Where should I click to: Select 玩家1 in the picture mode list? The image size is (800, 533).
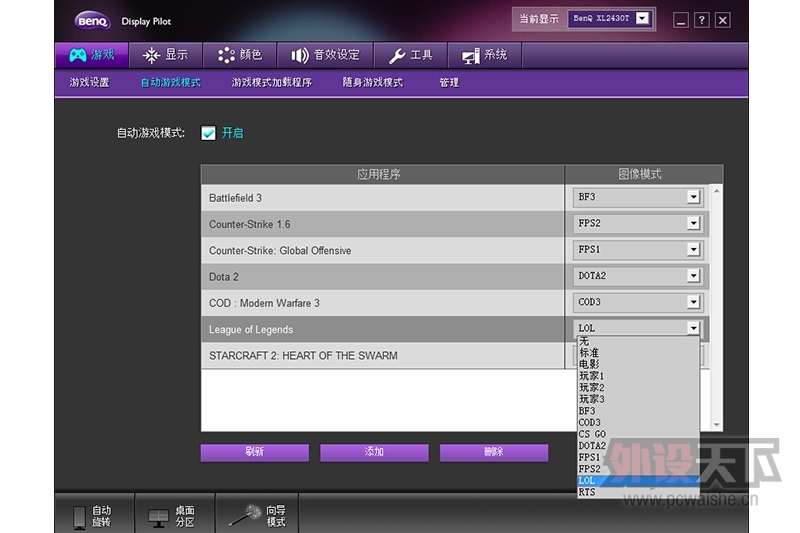click(x=591, y=376)
